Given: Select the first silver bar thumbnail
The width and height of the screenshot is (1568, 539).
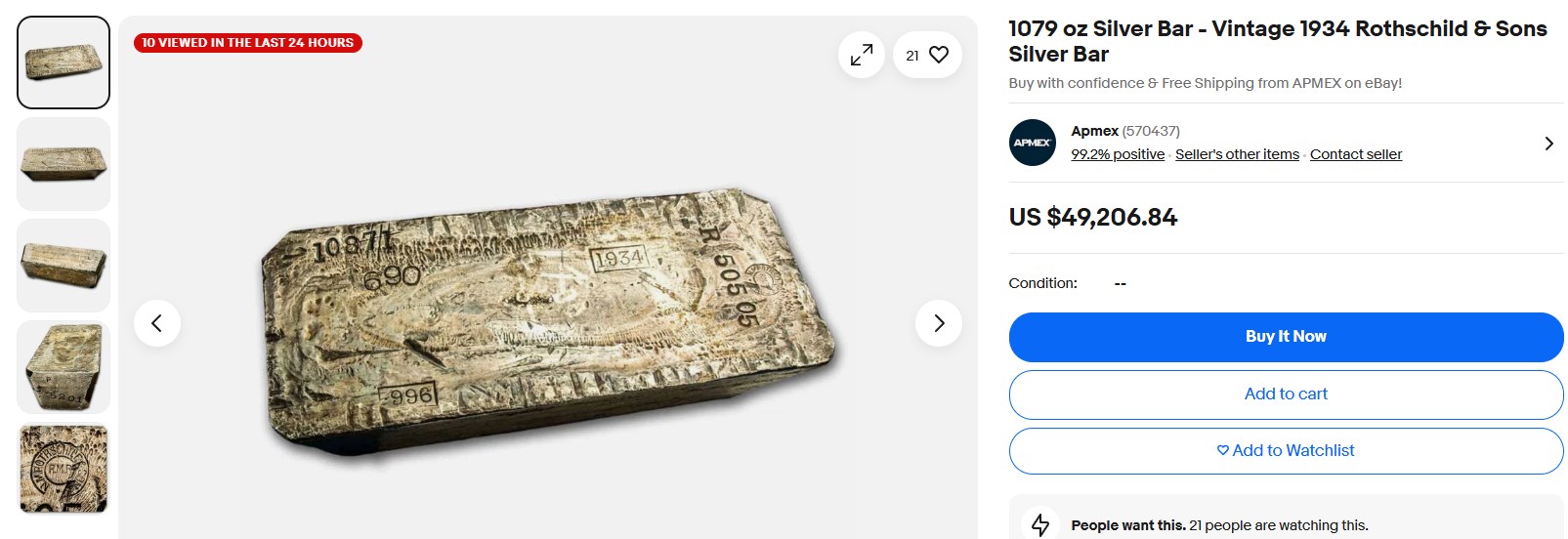Looking at the screenshot, I should click(64, 62).
